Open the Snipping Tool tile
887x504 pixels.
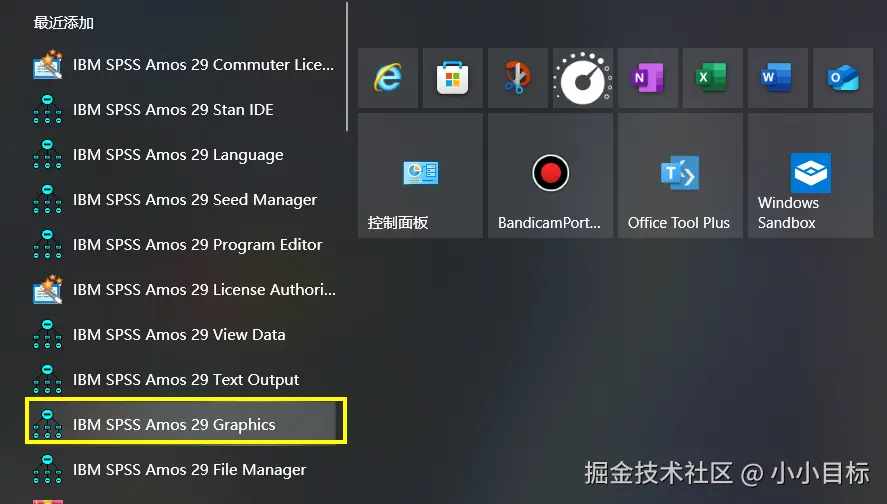click(x=518, y=78)
